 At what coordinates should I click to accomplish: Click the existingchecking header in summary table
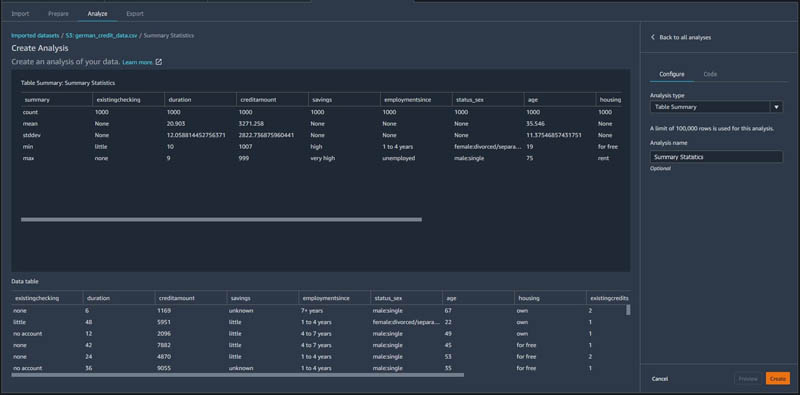click(x=118, y=100)
